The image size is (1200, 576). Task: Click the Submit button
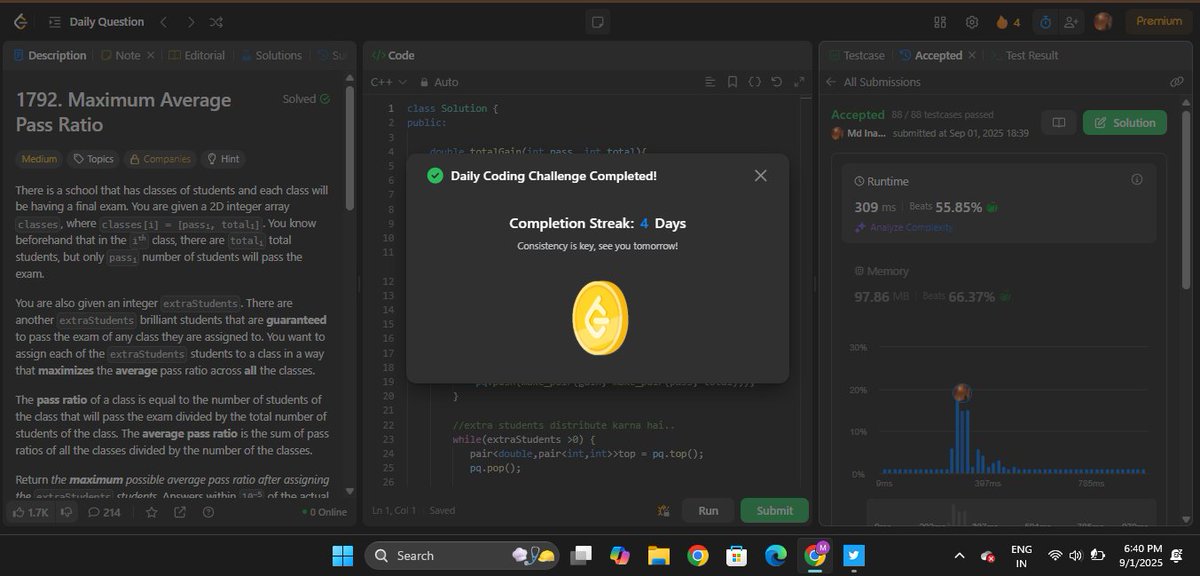(774, 510)
